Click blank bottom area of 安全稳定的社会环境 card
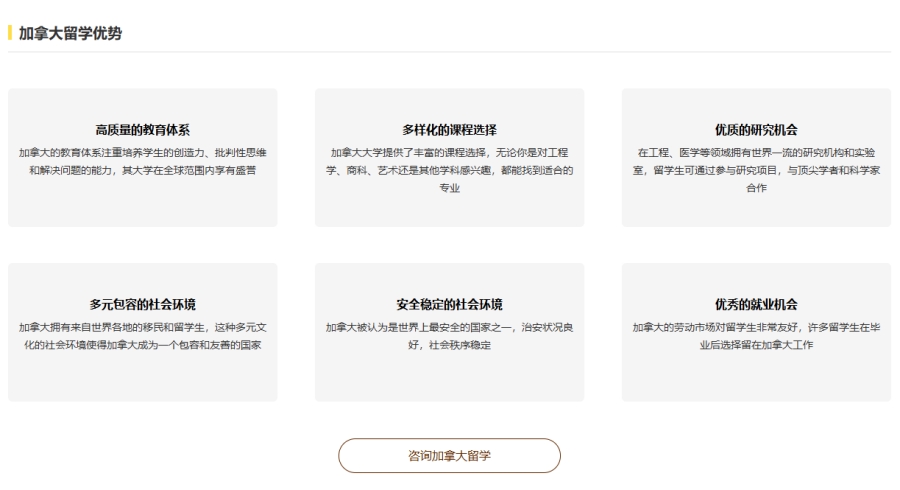 pyautogui.click(x=449, y=382)
